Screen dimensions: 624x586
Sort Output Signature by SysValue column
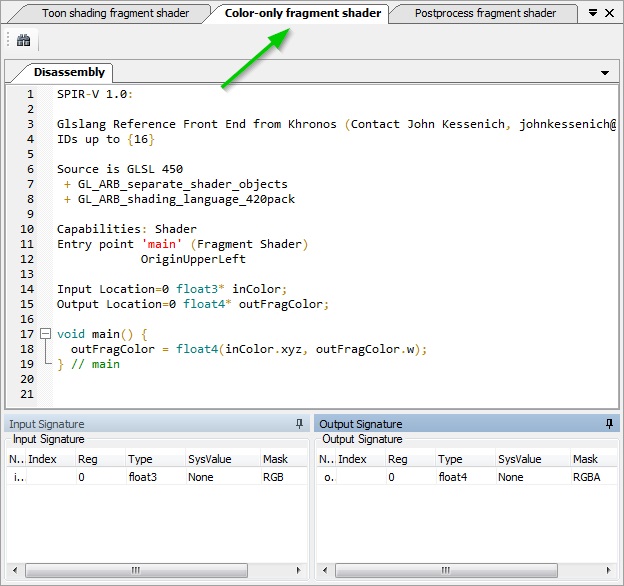point(533,459)
